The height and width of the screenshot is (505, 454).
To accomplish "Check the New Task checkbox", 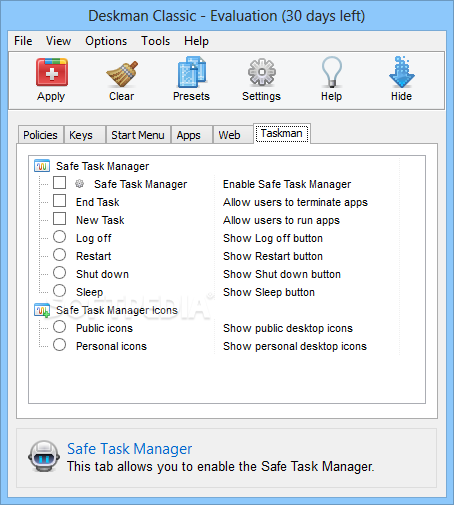I will [x=59, y=219].
